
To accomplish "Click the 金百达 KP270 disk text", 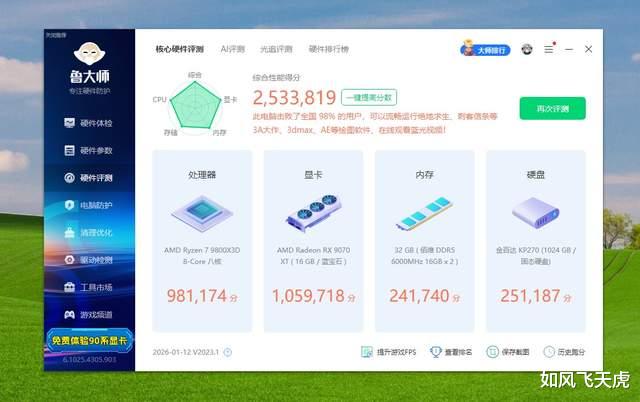I will click(536, 255).
